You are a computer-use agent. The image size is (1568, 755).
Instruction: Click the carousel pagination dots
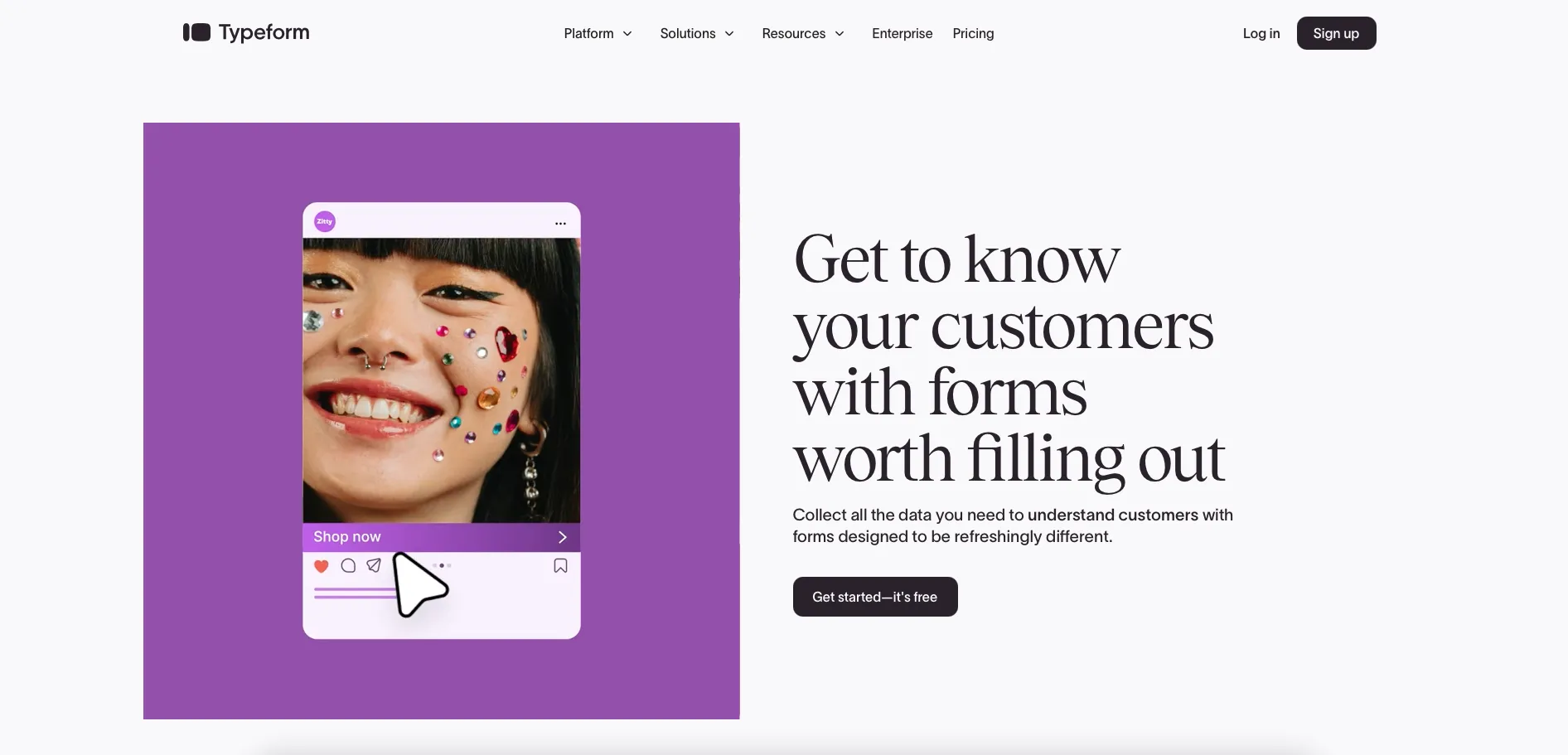click(x=442, y=565)
